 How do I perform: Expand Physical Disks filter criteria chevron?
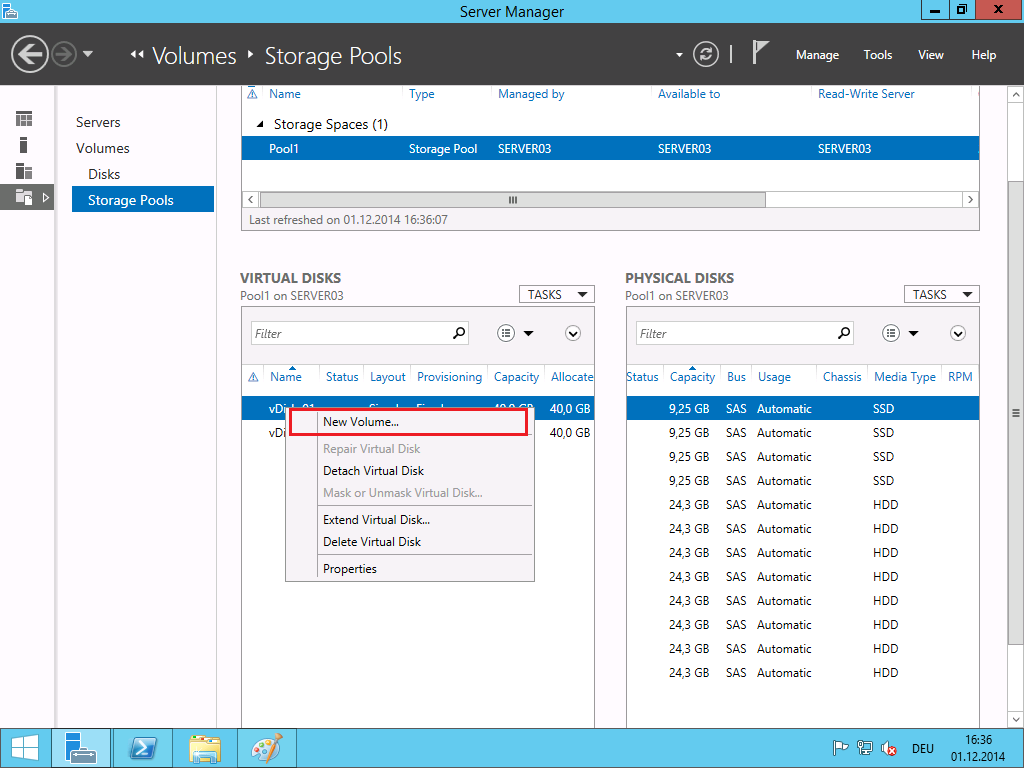click(x=958, y=334)
